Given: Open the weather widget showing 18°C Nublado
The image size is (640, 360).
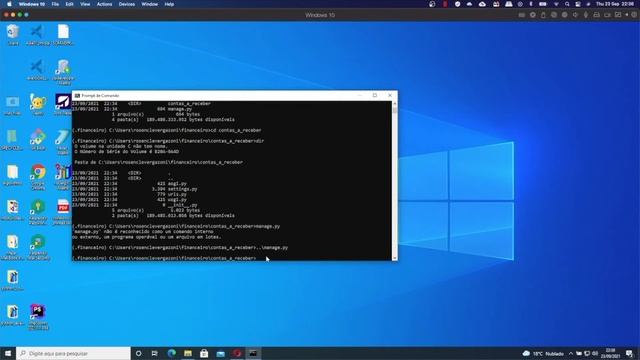Looking at the screenshot, I should pyautogui.click(x=543, y=353).
